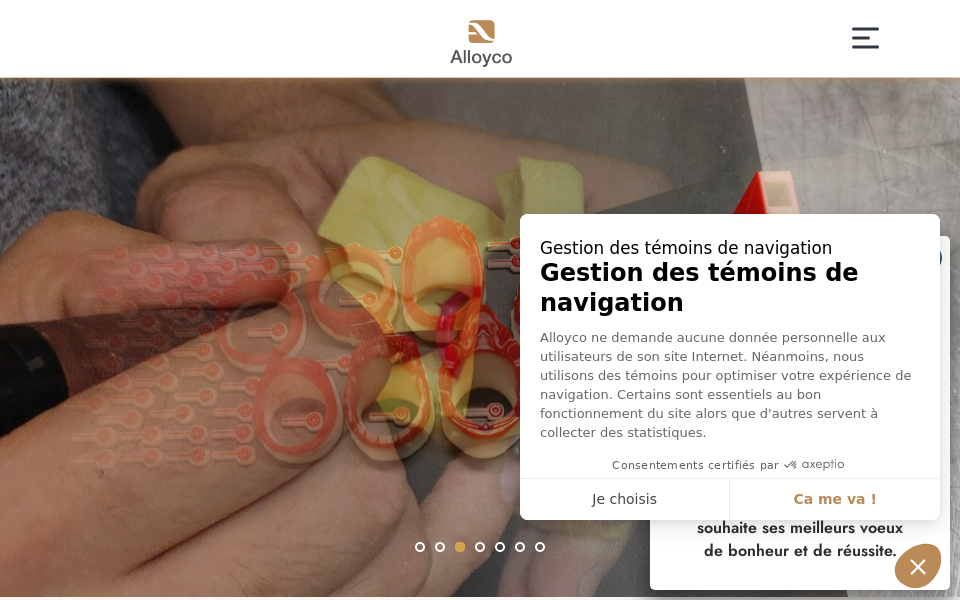Go to the fifth carousel slide dot
The width and height of the screenshot is (960, 600).
tap(500, 547)
